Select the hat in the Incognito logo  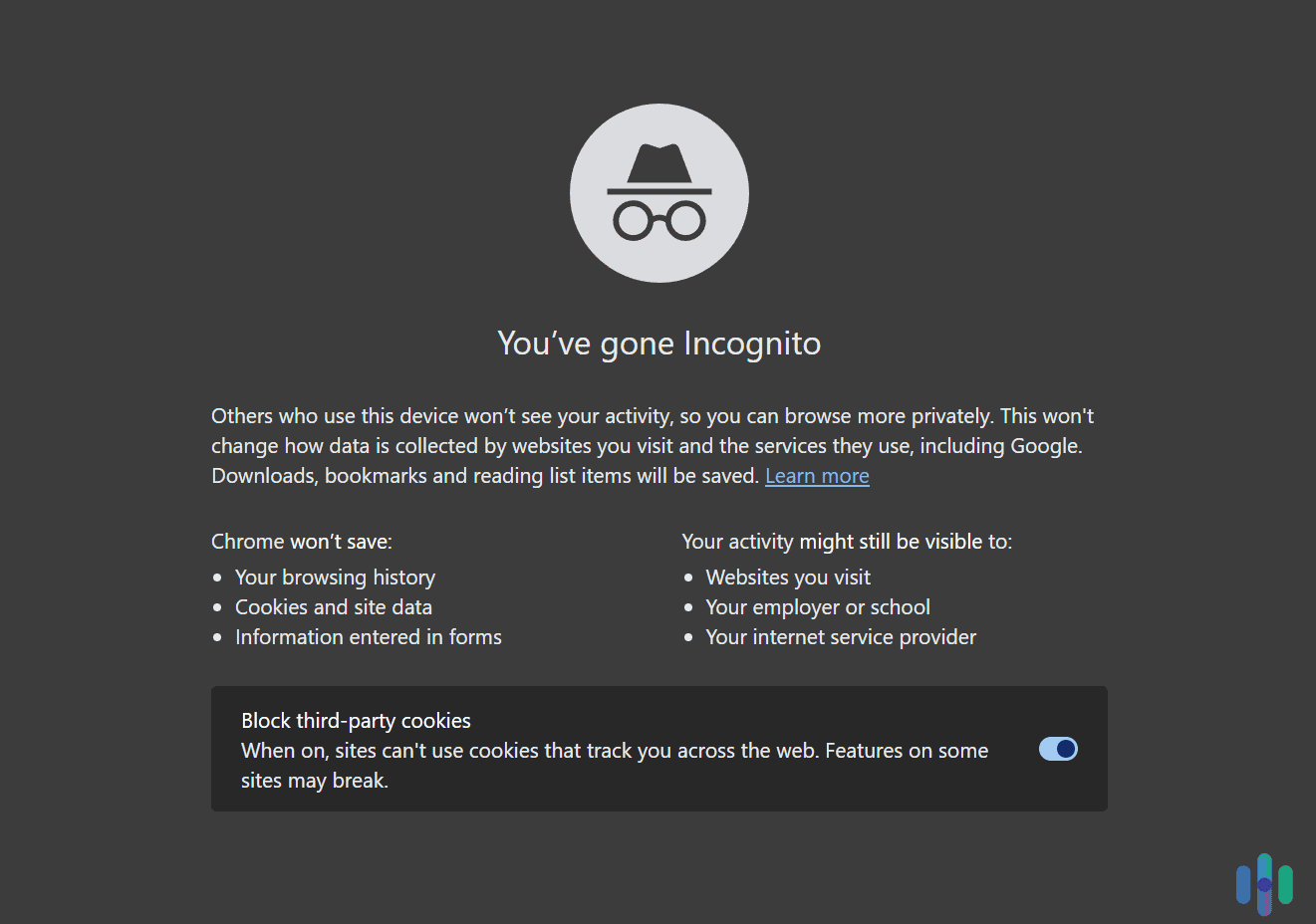pyautogui.click(x=658, y=162)
